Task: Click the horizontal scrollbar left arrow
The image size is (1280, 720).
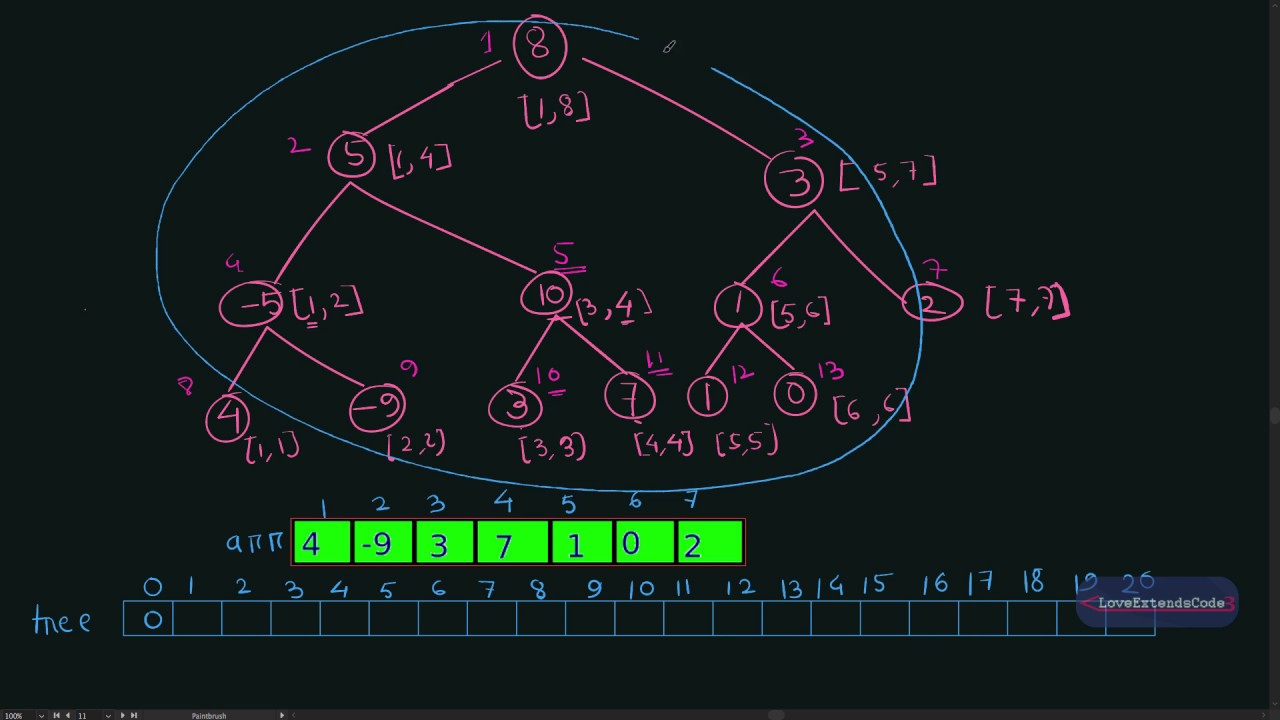Action: coord(294,716)
